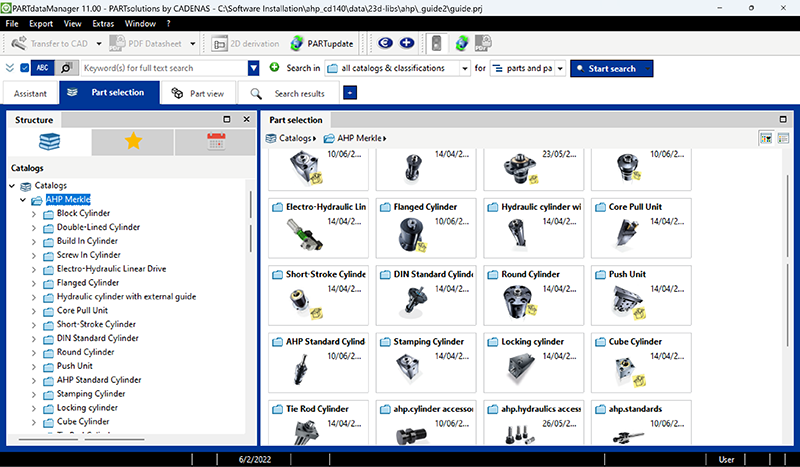
Task: Open the favorites star tab
Action: click(x=133, y=141)
